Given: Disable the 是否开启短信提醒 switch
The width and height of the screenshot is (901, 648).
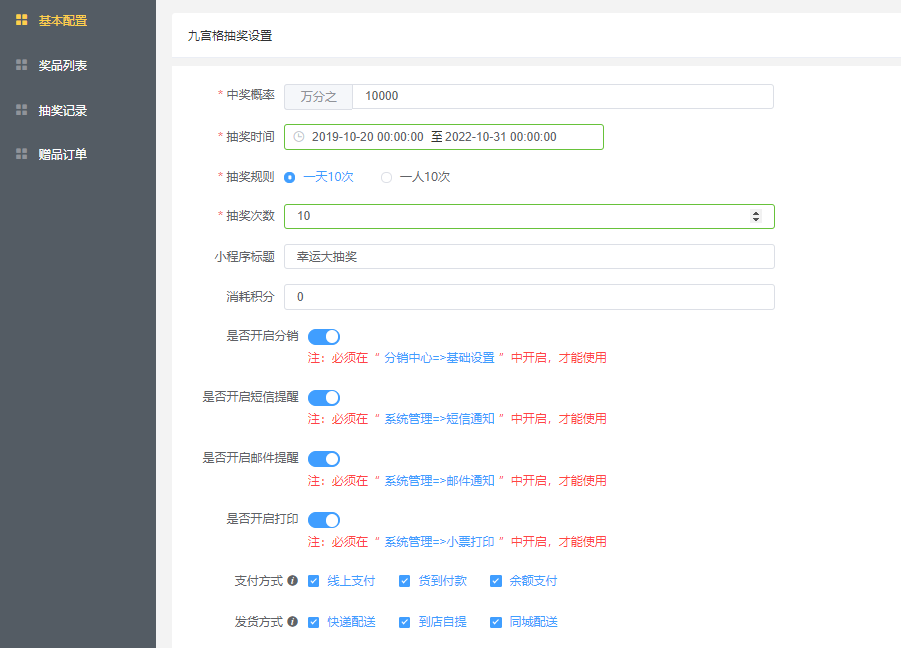Looking at the screenshot, I should 324,398.
